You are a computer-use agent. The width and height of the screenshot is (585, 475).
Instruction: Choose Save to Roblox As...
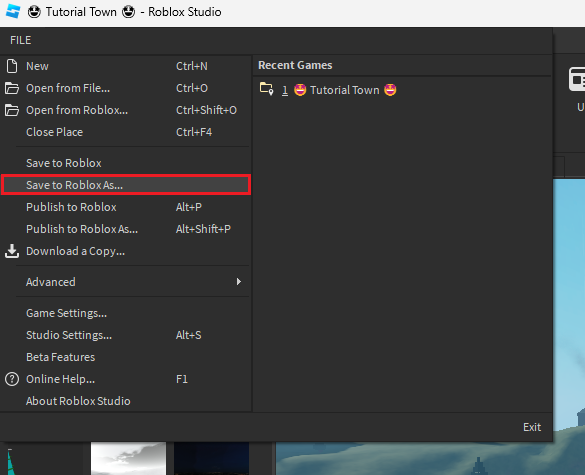126,185
